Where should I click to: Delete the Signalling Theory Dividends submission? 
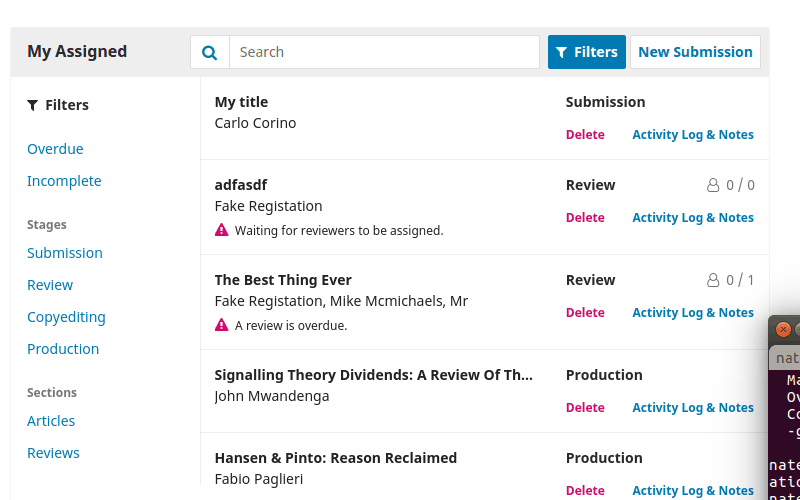click(x=585, y=408)
